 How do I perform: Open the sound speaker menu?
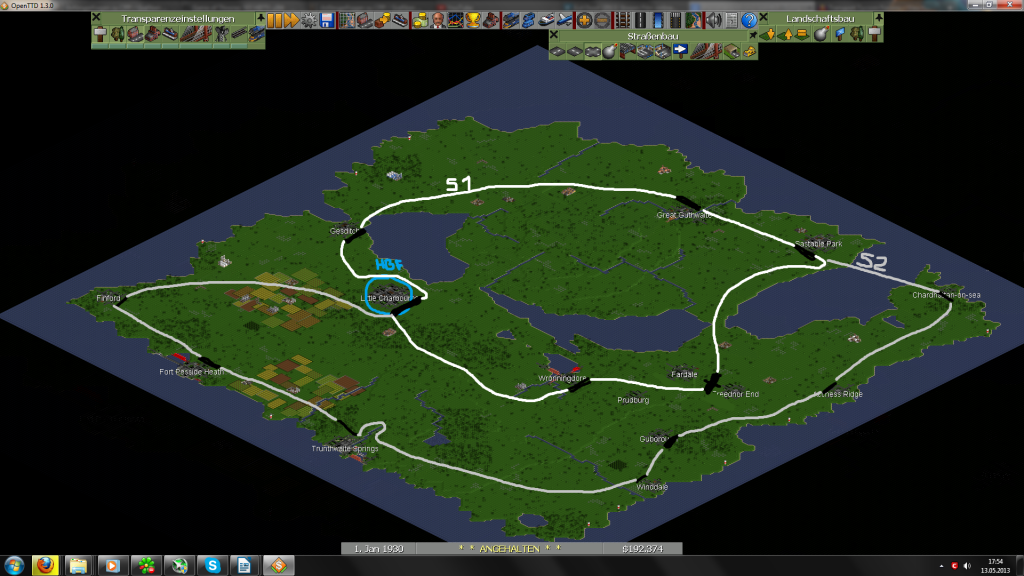pos(713,20)
